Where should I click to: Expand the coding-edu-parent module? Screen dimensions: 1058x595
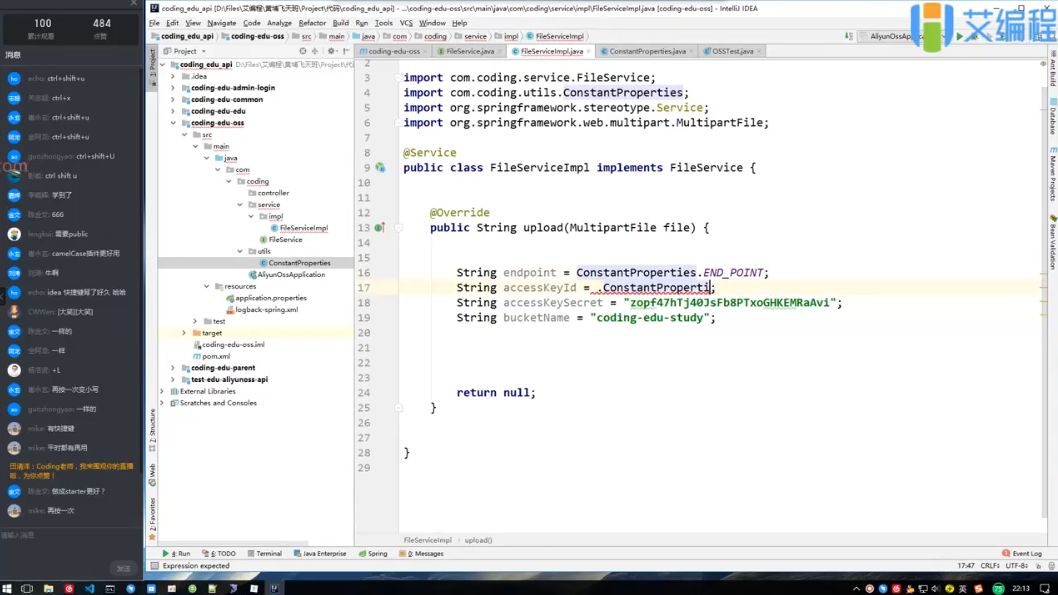pos(173,368)
